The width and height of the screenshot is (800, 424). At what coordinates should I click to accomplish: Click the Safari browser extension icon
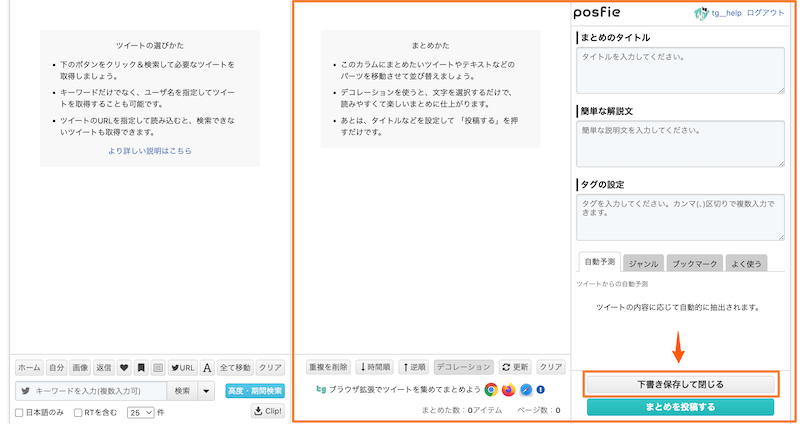tap(525, 389)
